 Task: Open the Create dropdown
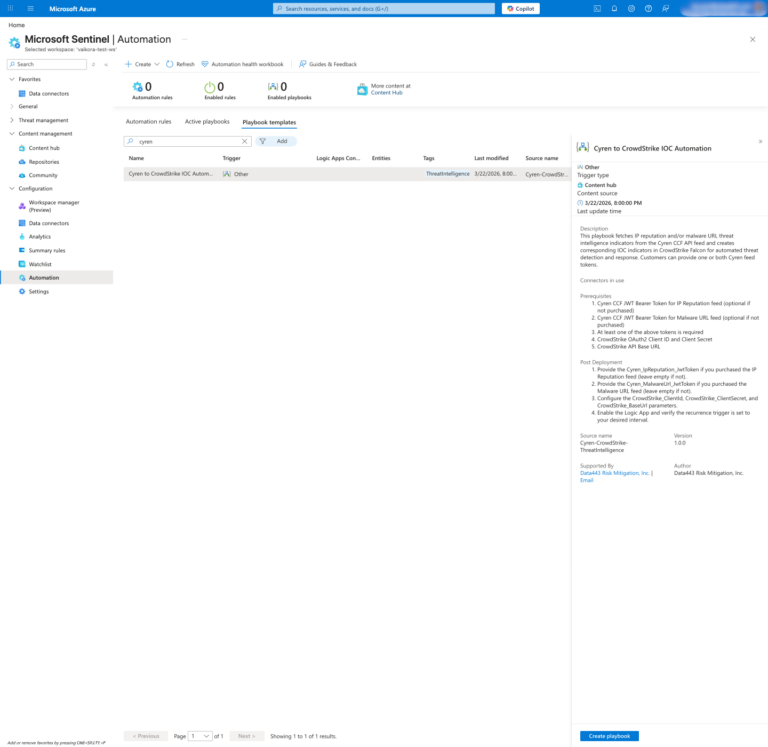pos(142,64)
